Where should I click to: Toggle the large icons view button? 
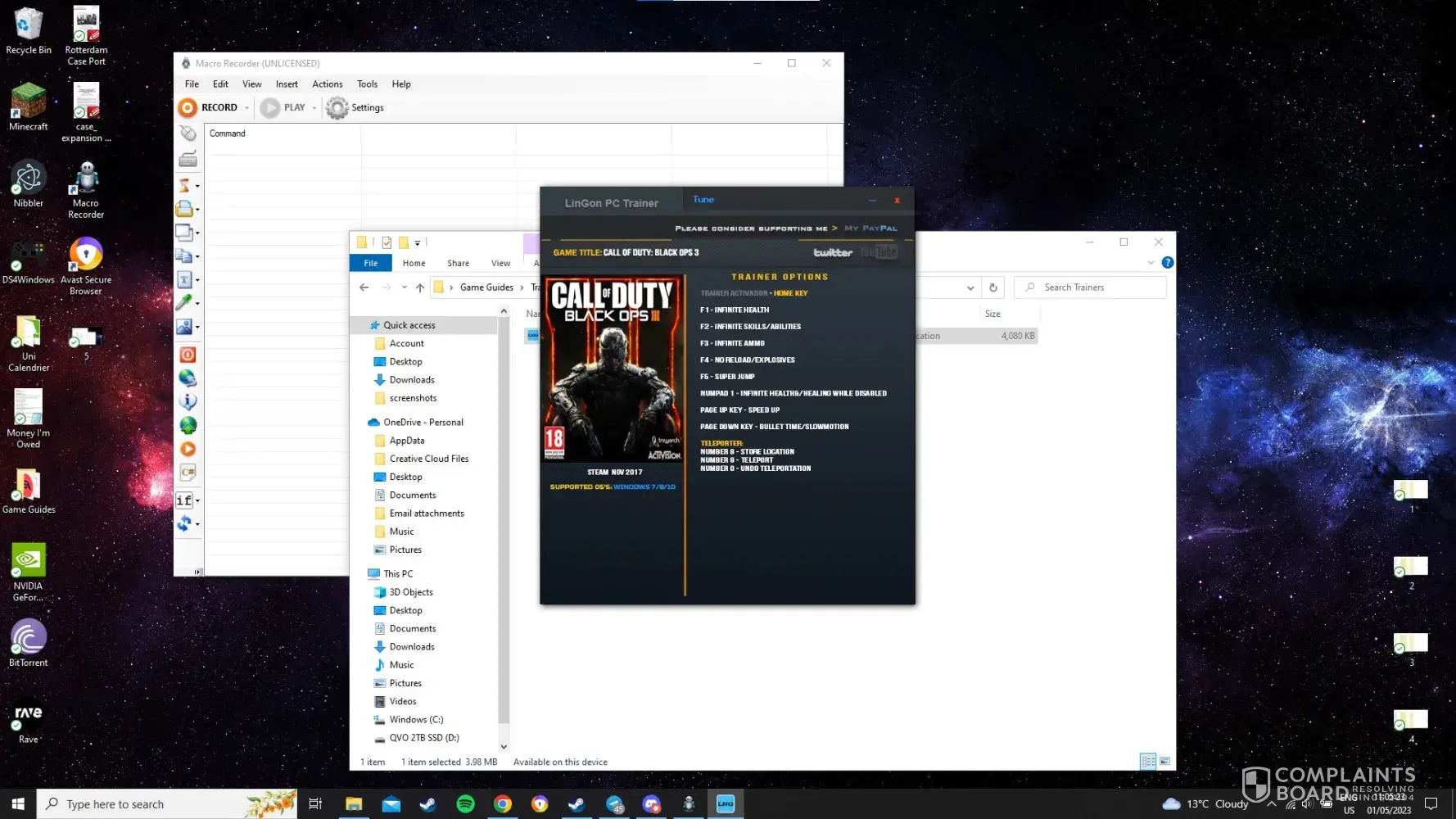[x=1164, y=762]
